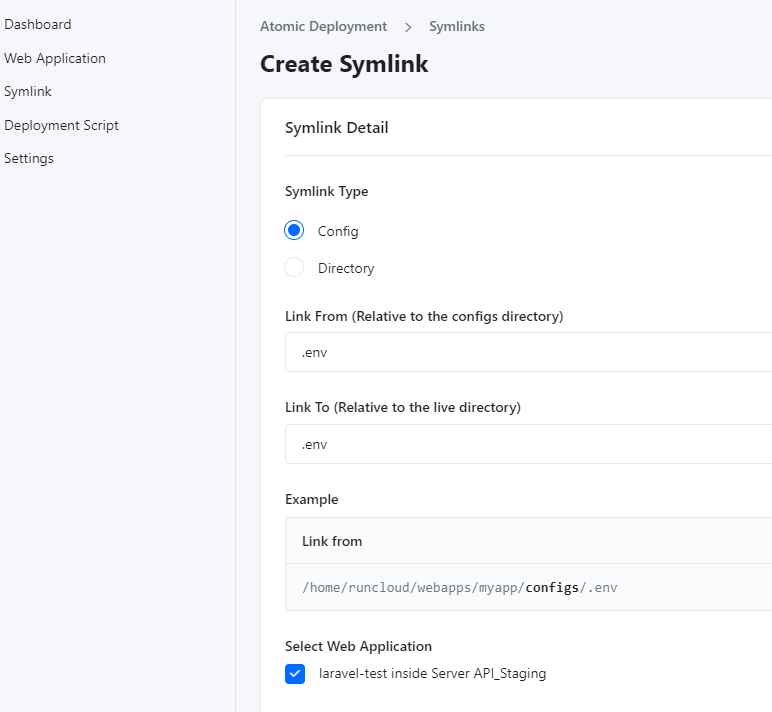Click the laravel-test inside Server API_Staging label
The height and width of the screenshot is (712, 772).
pos(432,673)
